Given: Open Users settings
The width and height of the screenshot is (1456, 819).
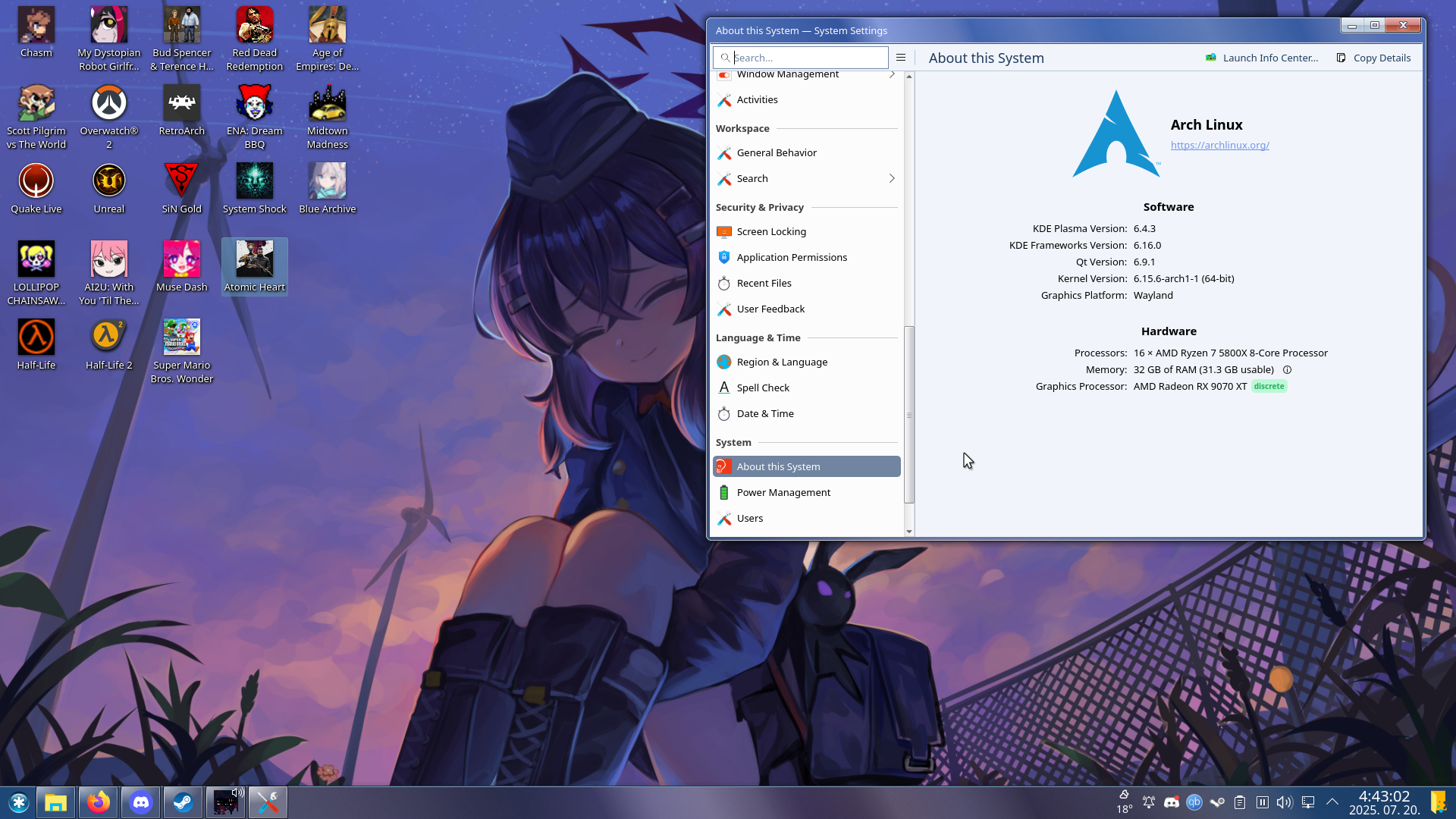Looking at the screenshot, I should point(807,518).
